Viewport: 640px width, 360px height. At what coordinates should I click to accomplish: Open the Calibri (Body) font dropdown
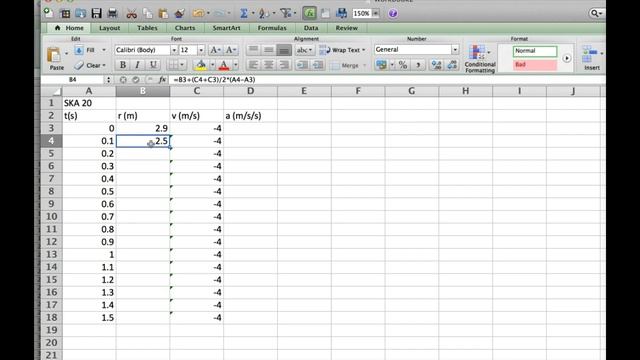pos(174,50)
